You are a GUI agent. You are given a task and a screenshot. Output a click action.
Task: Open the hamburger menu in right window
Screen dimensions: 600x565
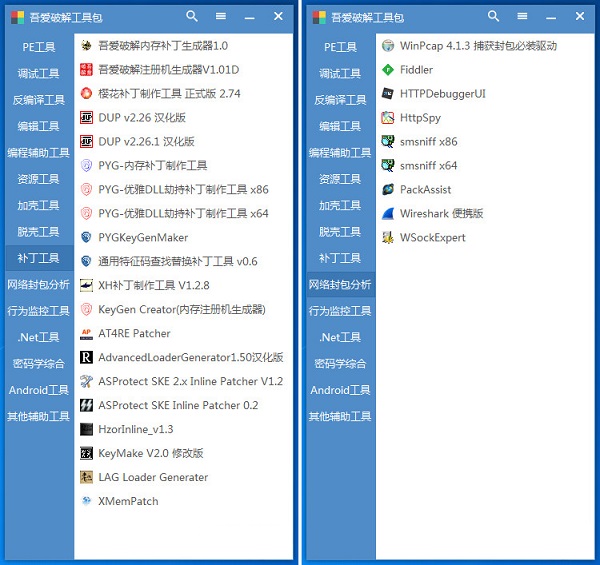coord(522,16)
